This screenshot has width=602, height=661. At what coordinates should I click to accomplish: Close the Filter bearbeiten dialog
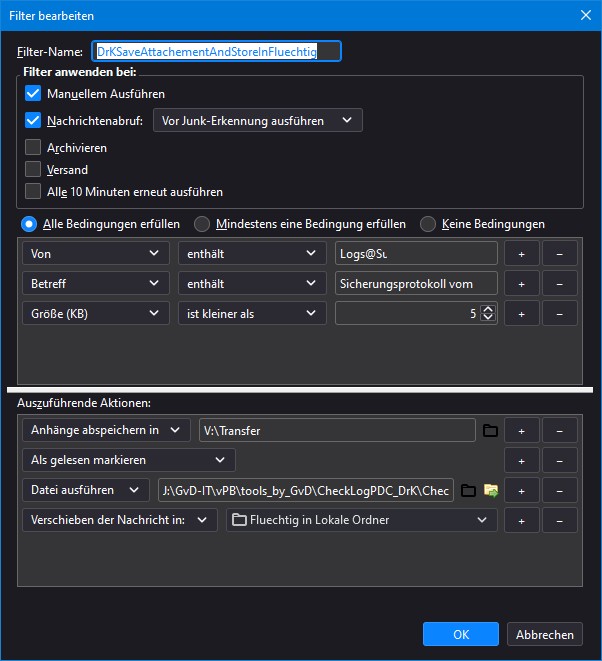(x=586, y=15)
